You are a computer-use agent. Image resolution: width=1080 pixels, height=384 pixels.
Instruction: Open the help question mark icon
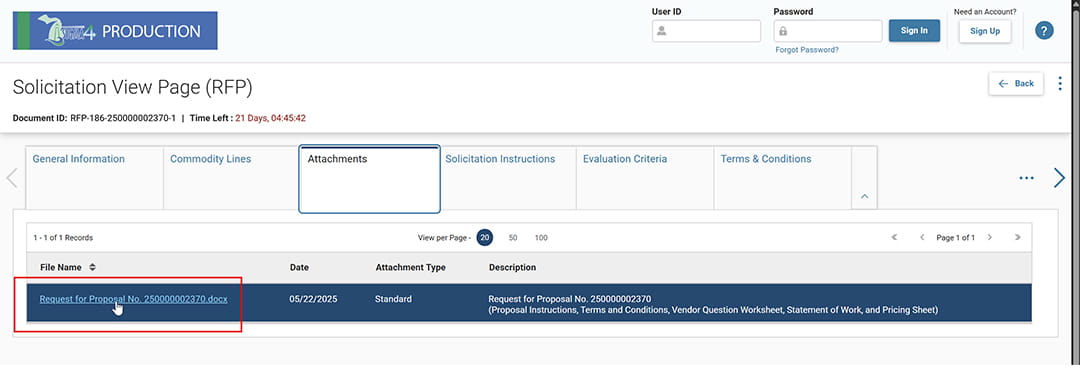1044,31
